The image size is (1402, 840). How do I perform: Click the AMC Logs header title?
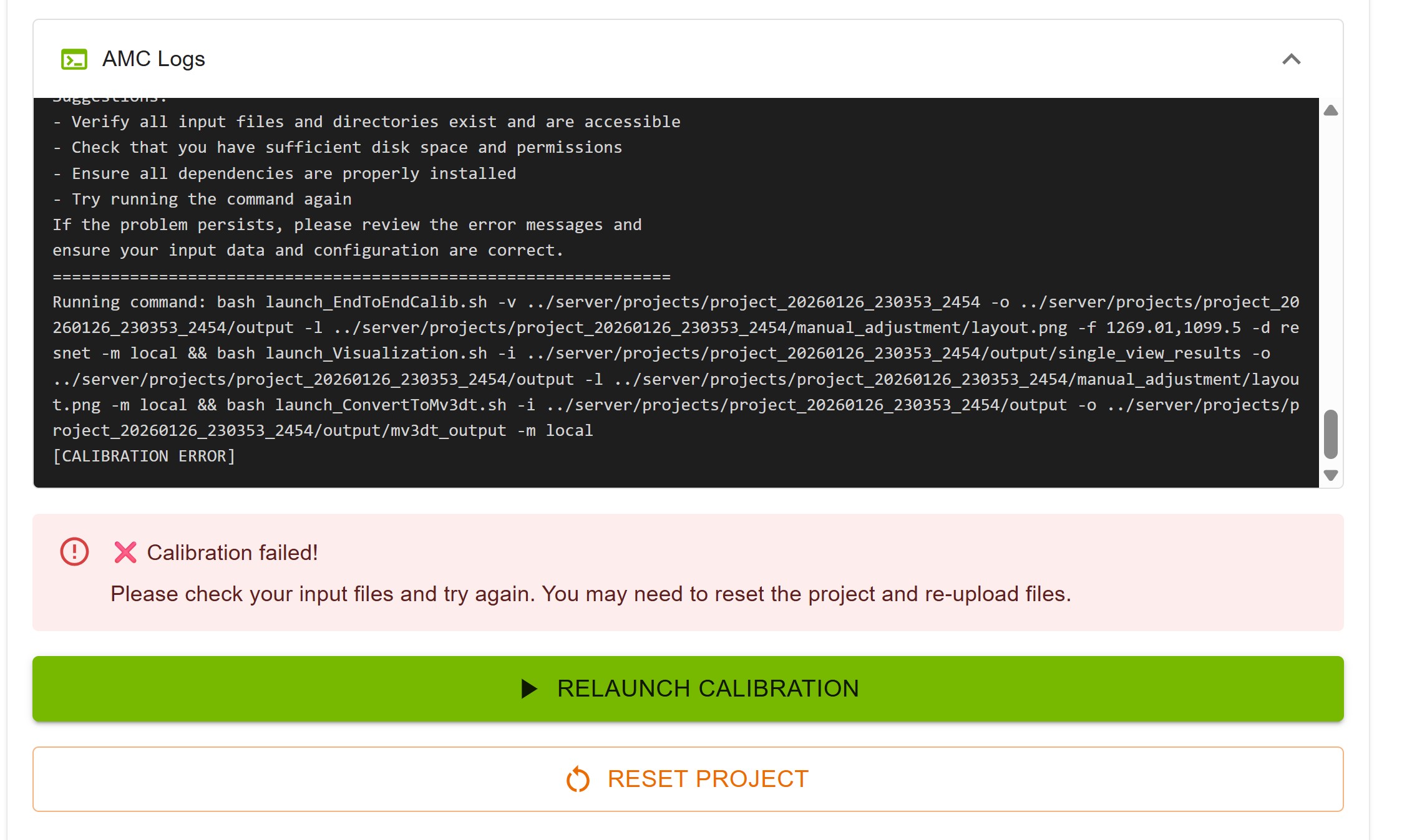[x=153, y=59]
